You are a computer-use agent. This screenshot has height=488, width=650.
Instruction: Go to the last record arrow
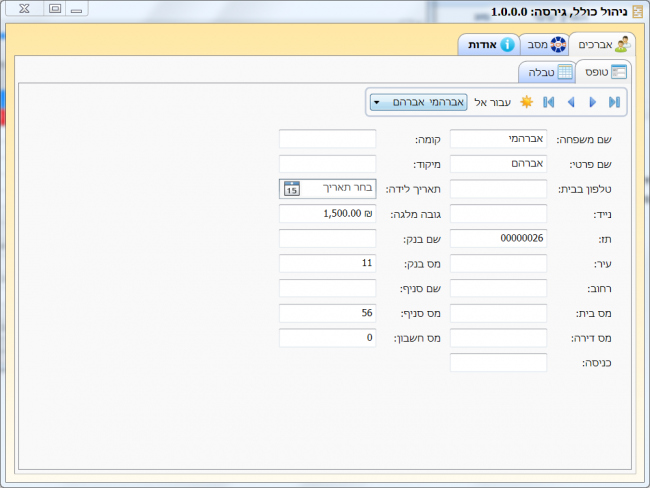click(614, 102)
